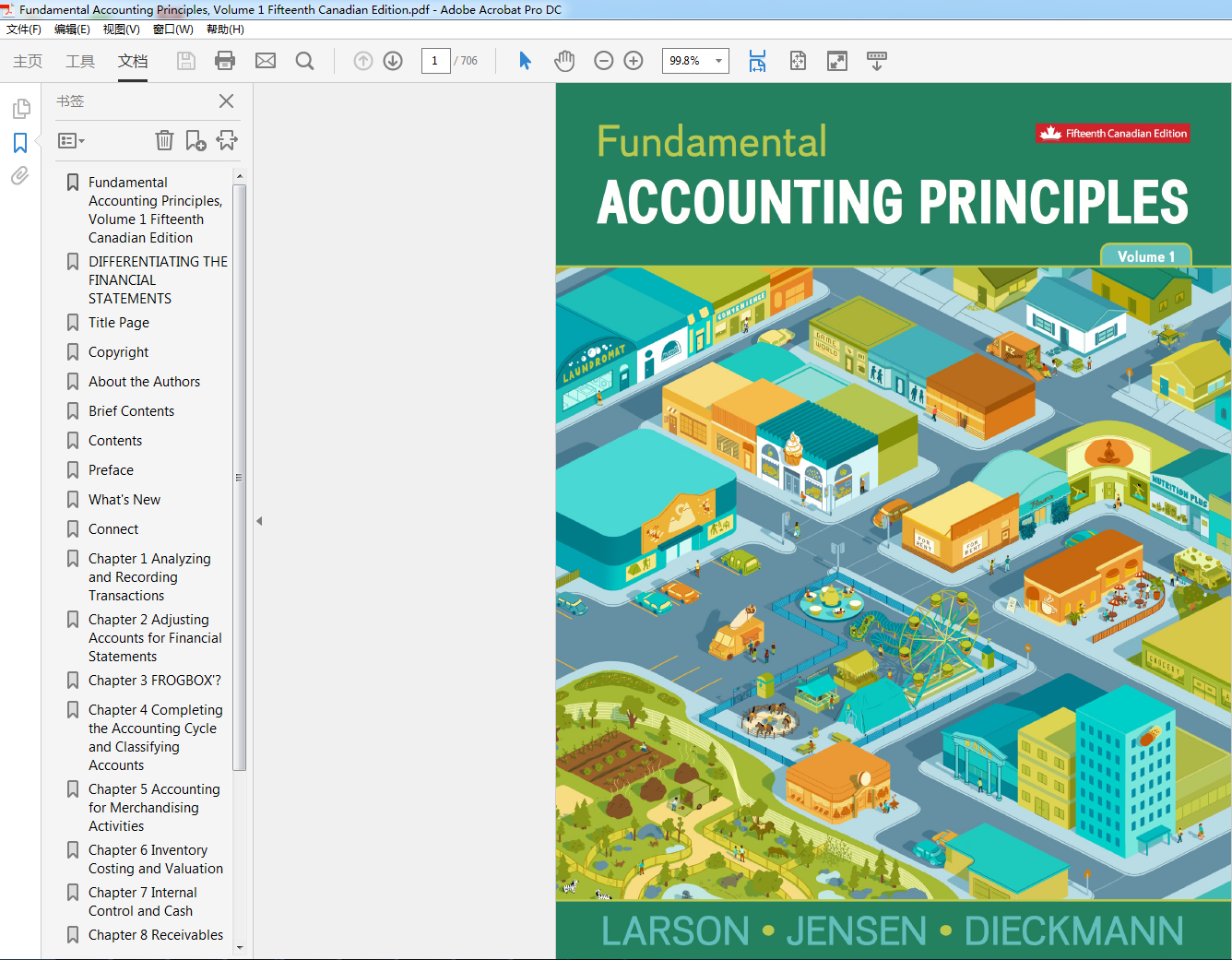
Task: Open the 文件(F) menu
Action: [x=24, y=30]
